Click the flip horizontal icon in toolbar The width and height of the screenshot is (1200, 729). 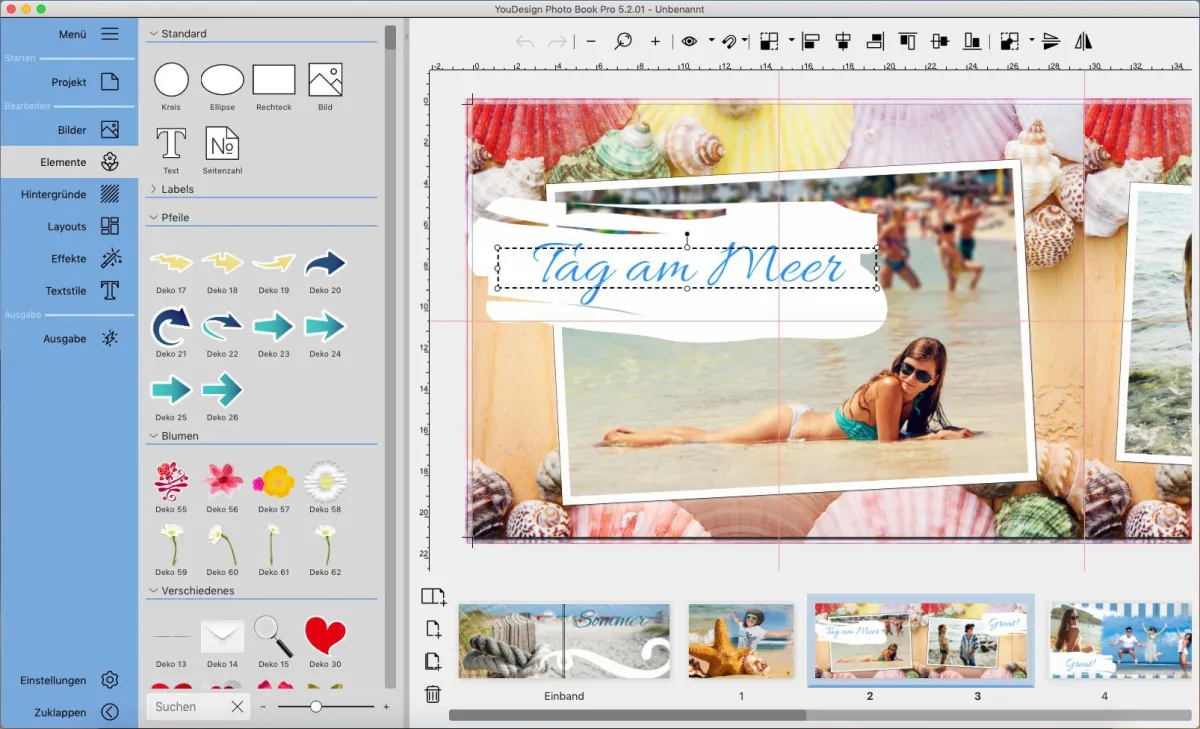click(x=1083, y=41)
